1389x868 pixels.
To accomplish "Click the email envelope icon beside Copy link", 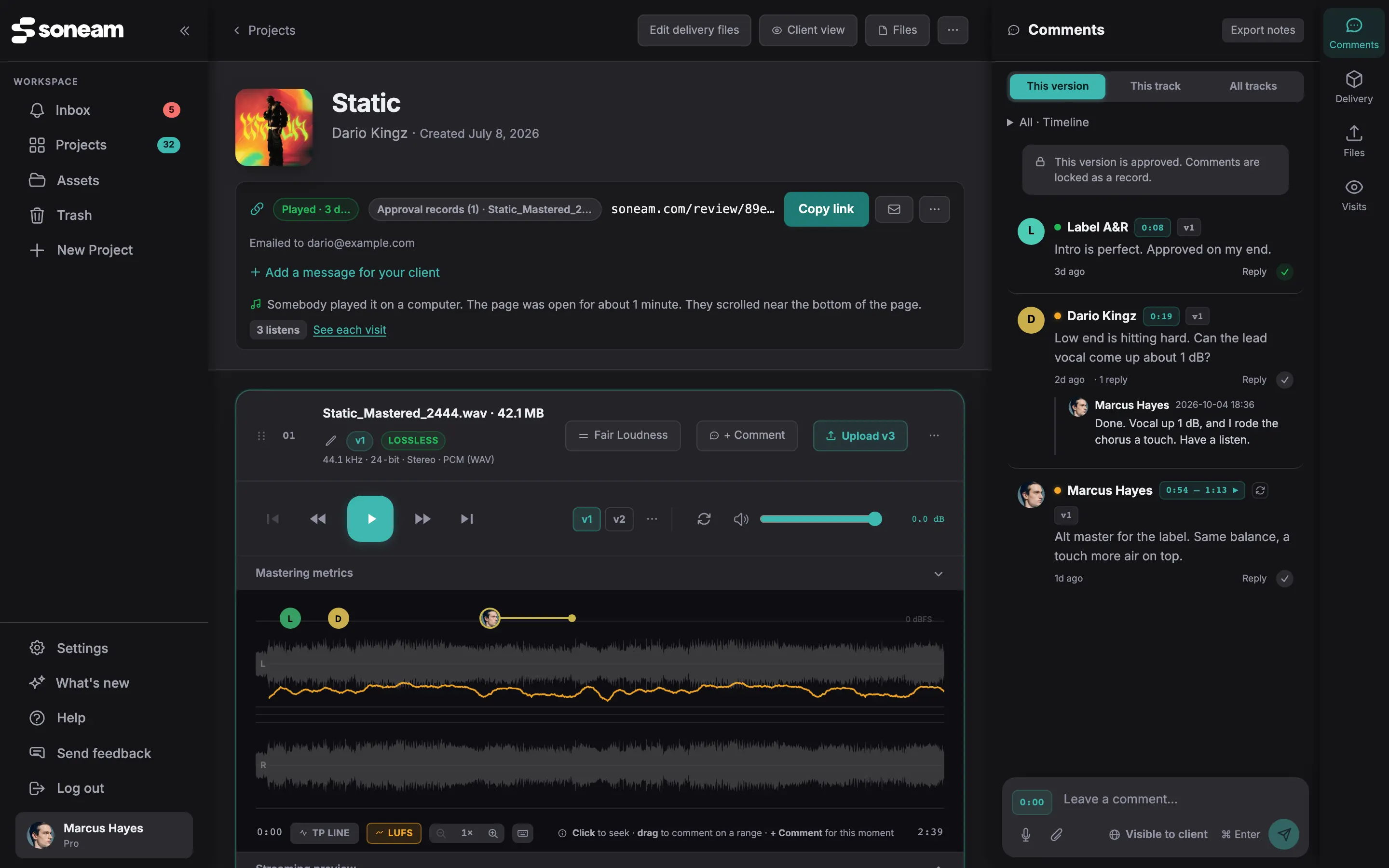I will coord(894,209).
